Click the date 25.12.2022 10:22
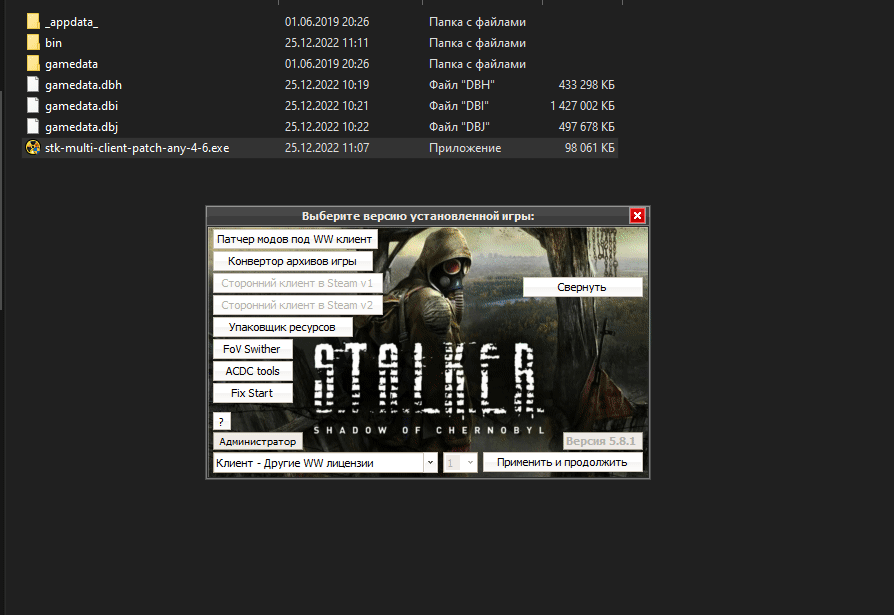 pos(327,127)
